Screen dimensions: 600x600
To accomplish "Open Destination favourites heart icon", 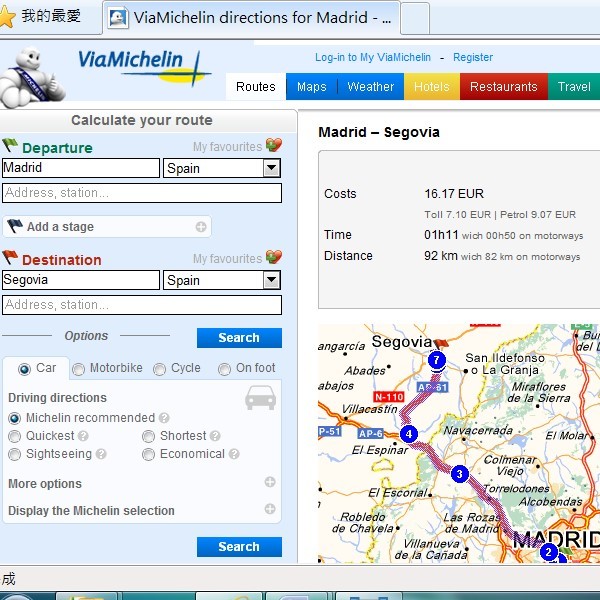I will pyautogui.click(x=274, y=257).
